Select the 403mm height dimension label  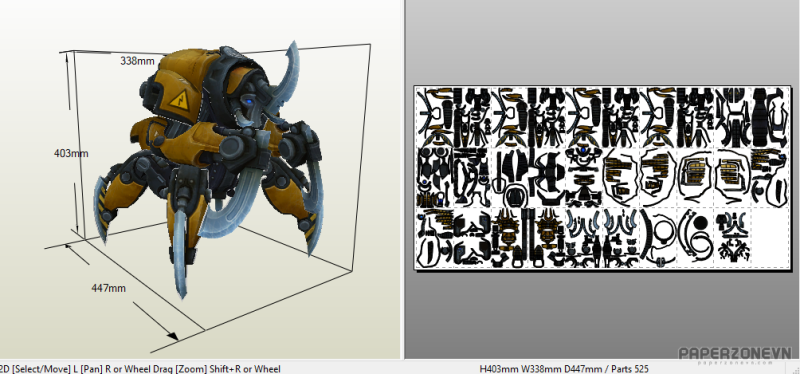tap(71, 153)
